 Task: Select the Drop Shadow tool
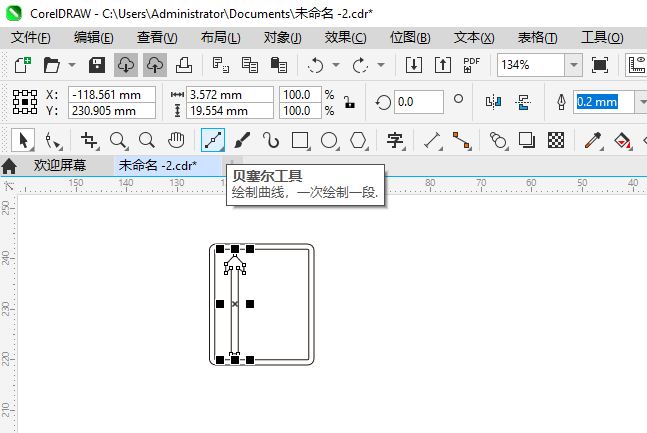(x=527, y=140)
